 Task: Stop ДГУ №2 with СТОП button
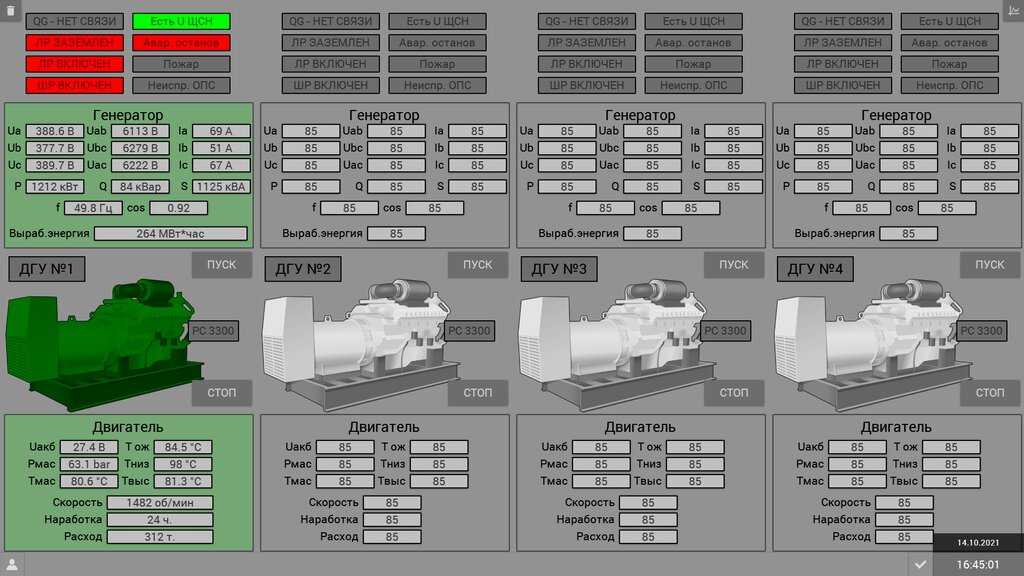pos(477,392)
